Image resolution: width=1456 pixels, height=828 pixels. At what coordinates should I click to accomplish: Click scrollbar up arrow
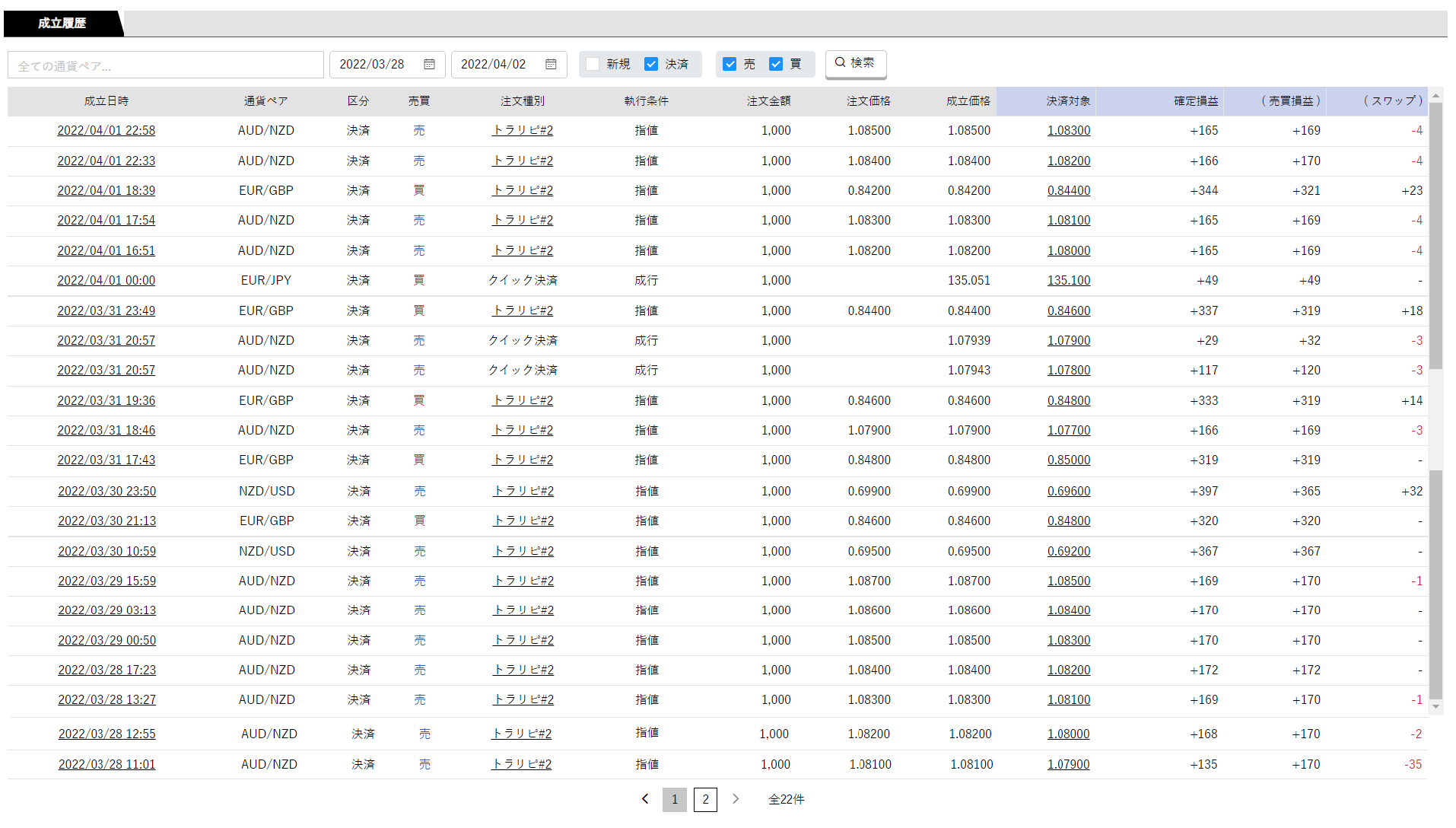(1435, 95)
